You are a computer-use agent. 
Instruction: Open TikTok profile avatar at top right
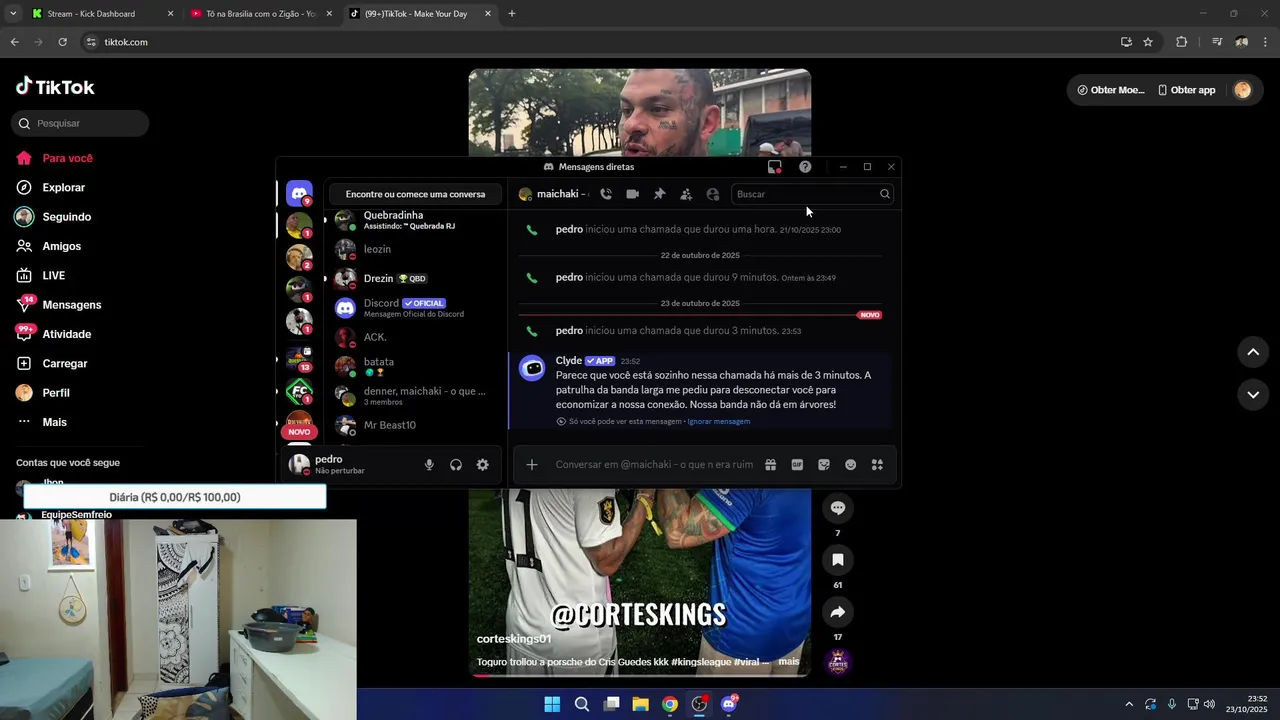pyautogui.click(x=1242, y=90)
